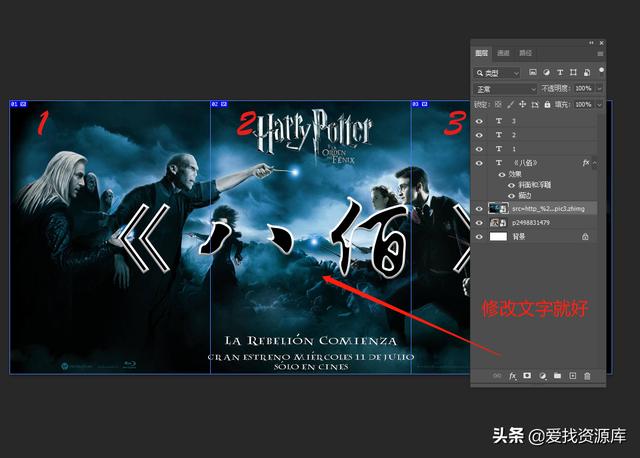Click the lock all padlock icon
The image size is (640, 458).
click(x=547, y=104)
